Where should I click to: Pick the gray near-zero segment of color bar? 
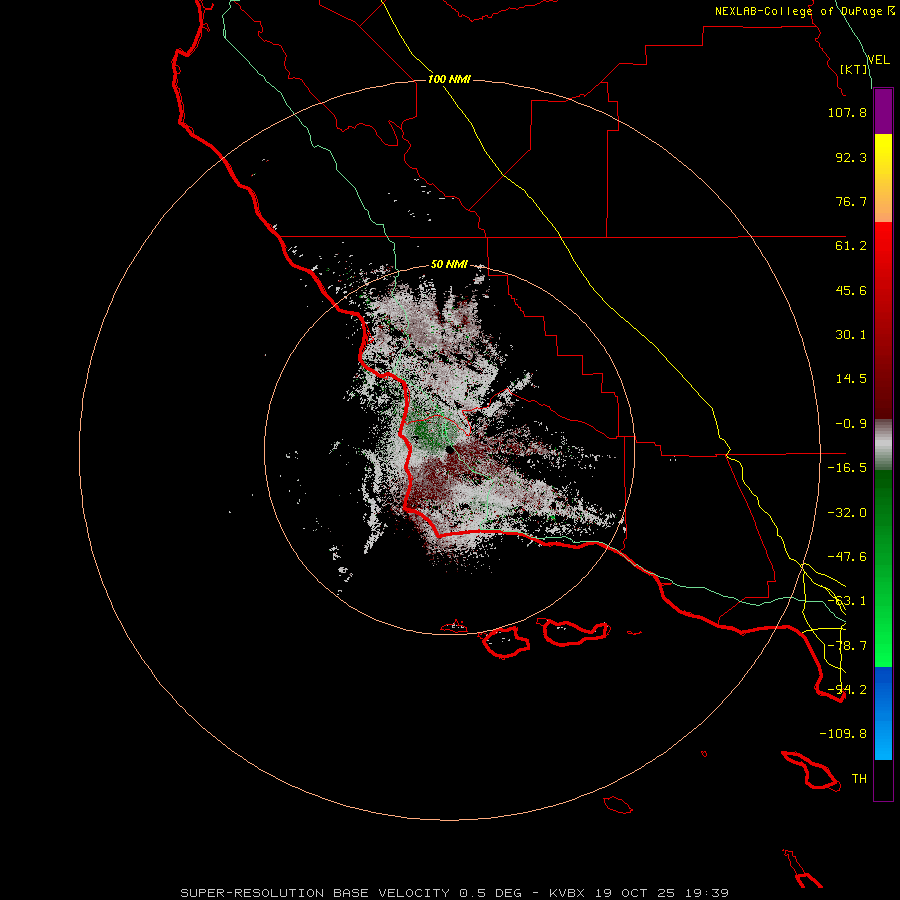click(883, 445)
